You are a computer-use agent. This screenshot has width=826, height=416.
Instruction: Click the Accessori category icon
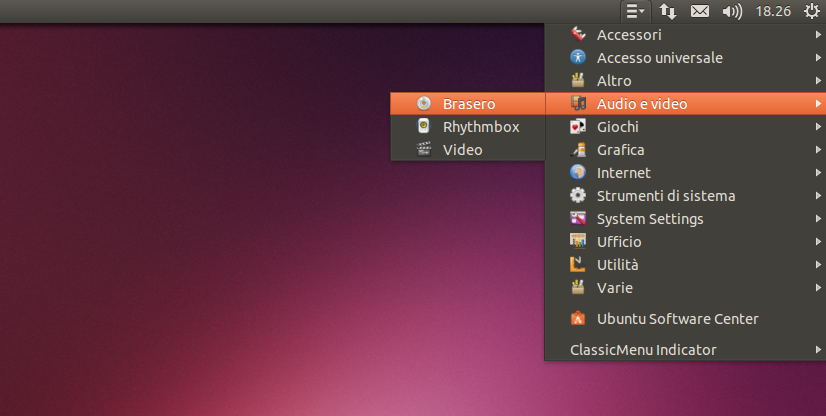pos(578,34)
